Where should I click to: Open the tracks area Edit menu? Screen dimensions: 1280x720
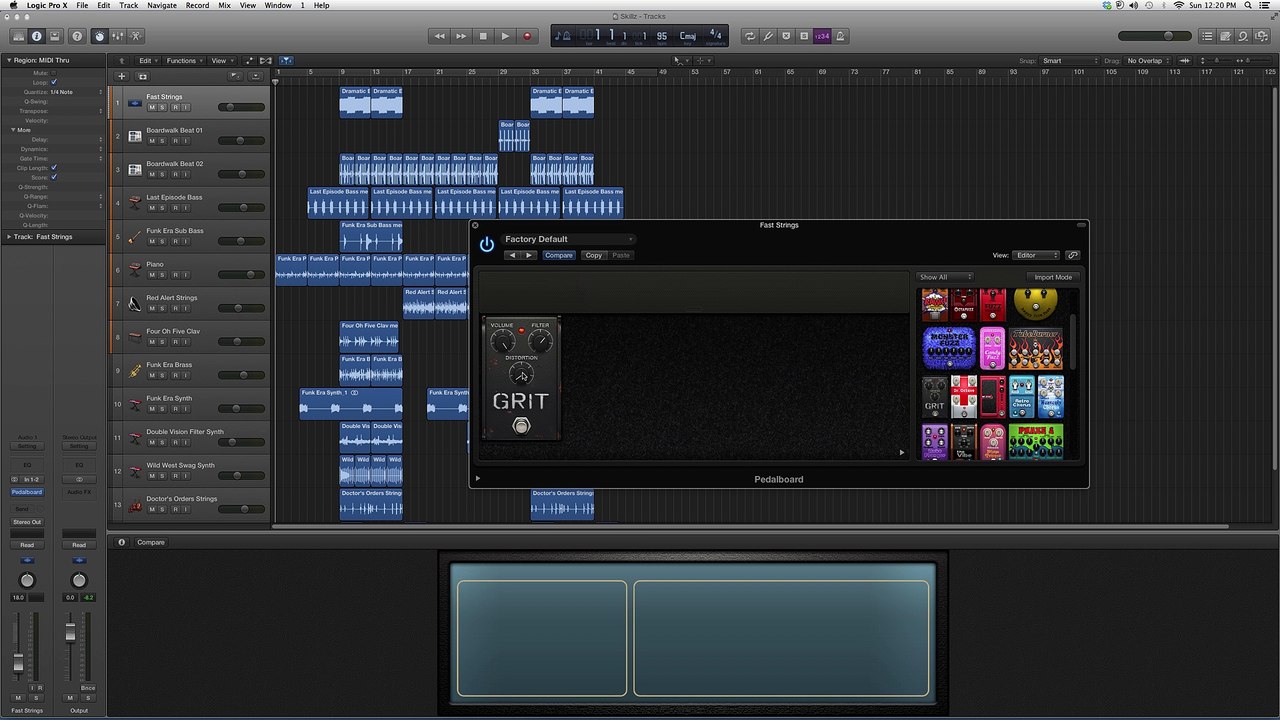[x=148, y=61]
